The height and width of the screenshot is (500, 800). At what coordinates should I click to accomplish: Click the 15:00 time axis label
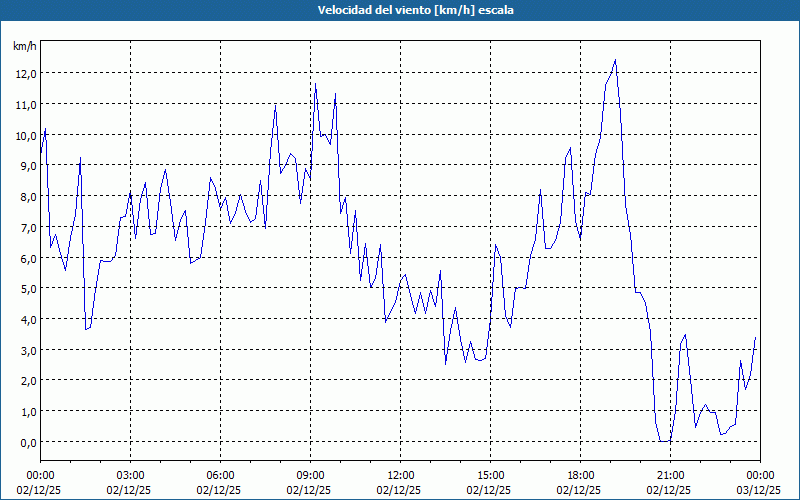click(x=490, y=475)
